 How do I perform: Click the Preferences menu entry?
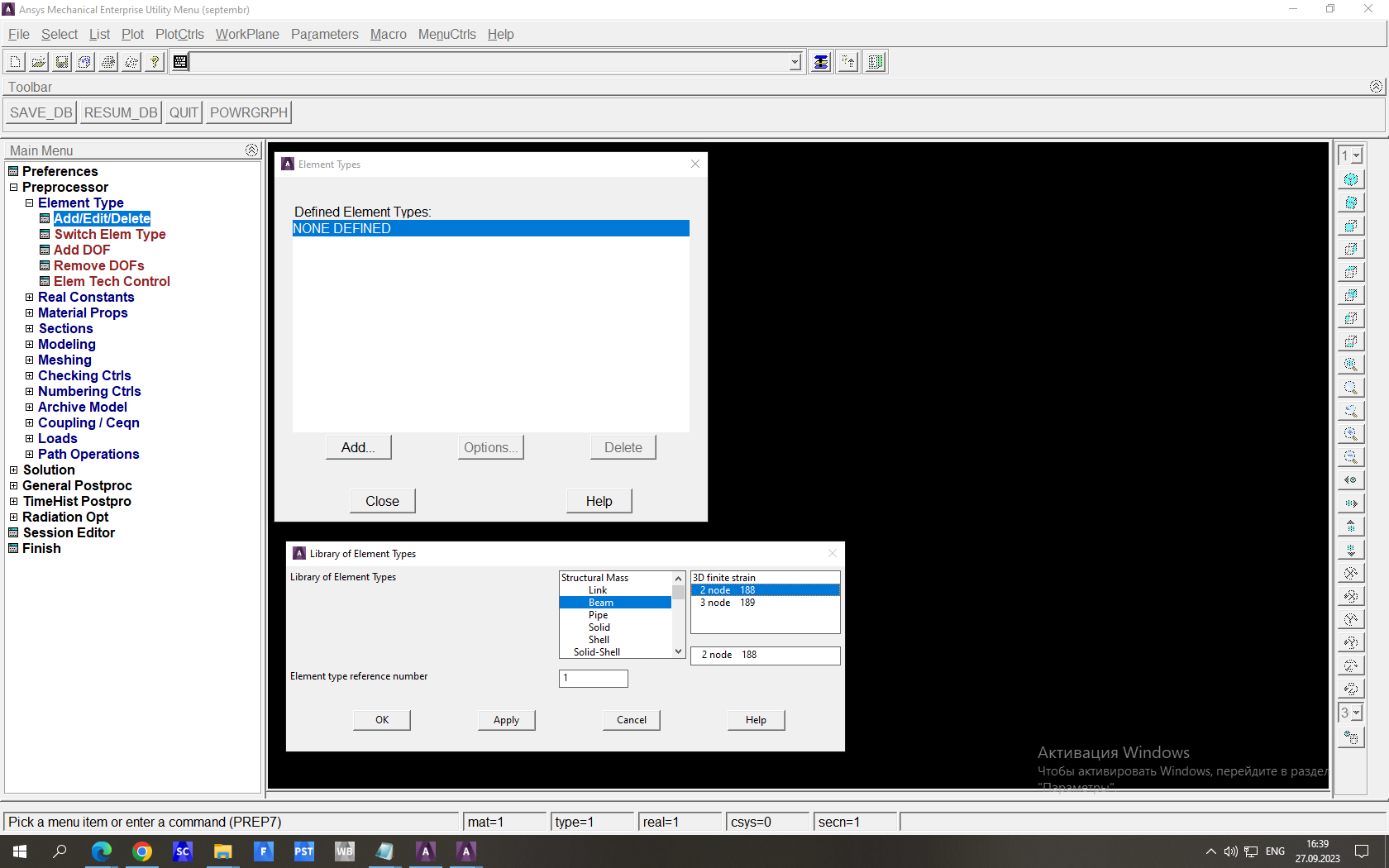[x=60, y=172]
